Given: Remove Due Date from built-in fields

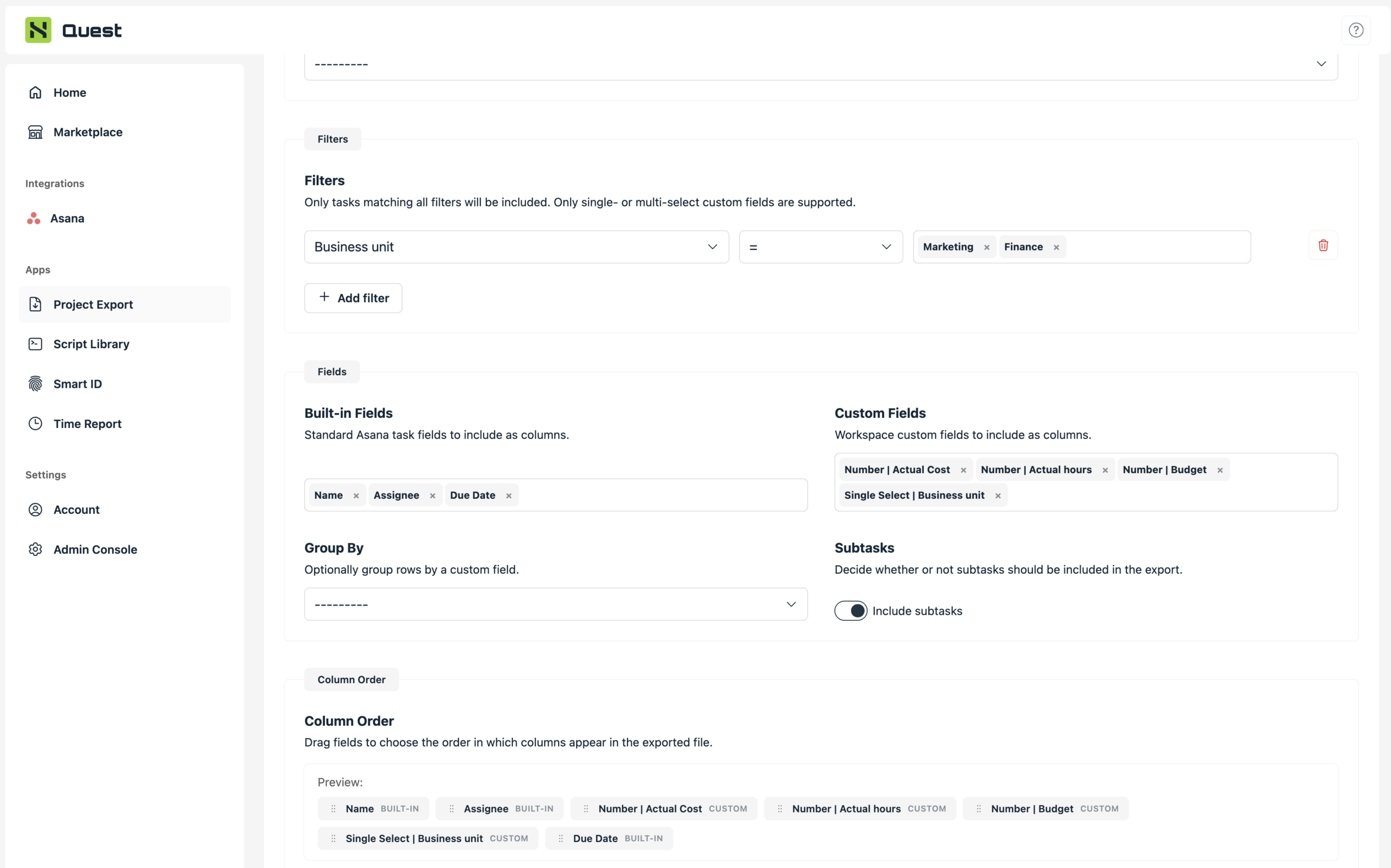Looking at the screenshot, I should (509, 496).
